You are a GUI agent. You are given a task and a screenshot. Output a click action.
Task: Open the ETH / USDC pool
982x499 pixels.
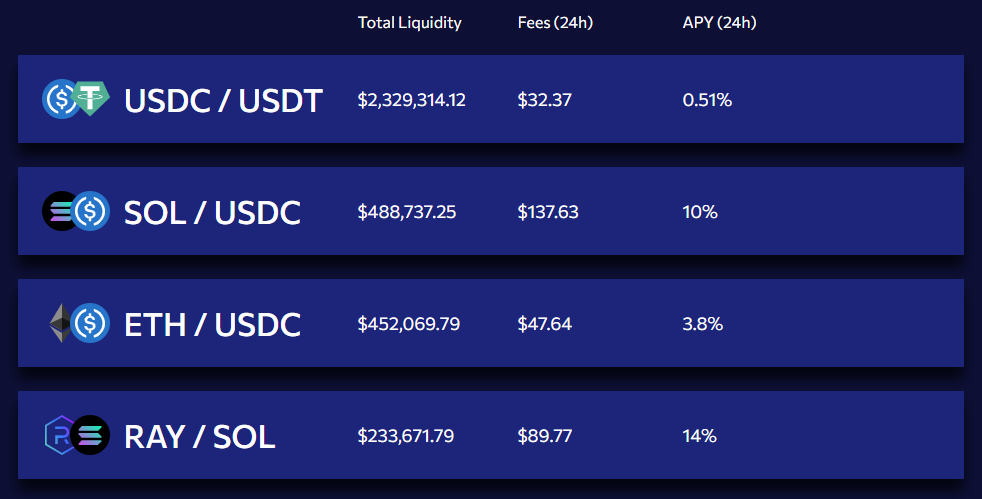point(490,323)
